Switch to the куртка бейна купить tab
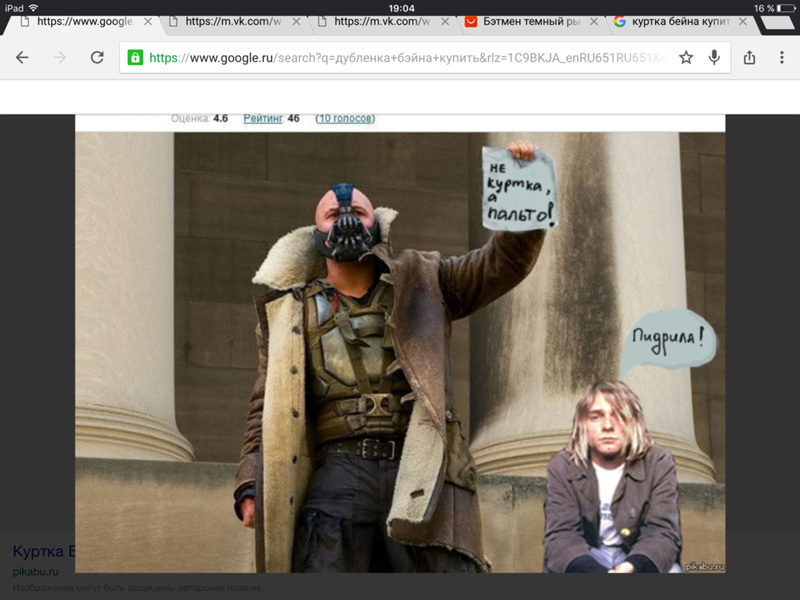This screenshot has width=800, height=600. point(680,21)
